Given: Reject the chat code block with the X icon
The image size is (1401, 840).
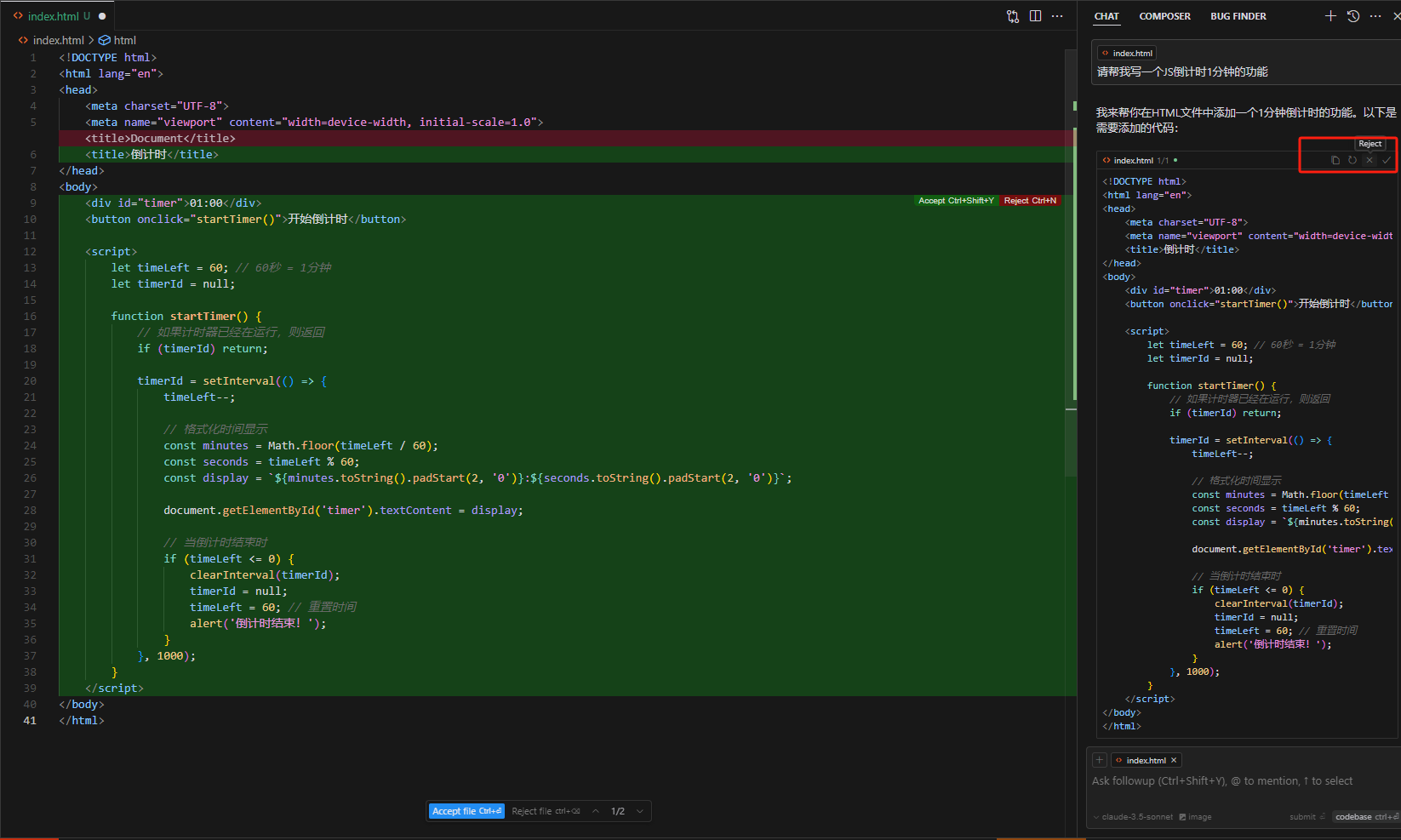Looking at the screenshot, I should [1370, 160].
